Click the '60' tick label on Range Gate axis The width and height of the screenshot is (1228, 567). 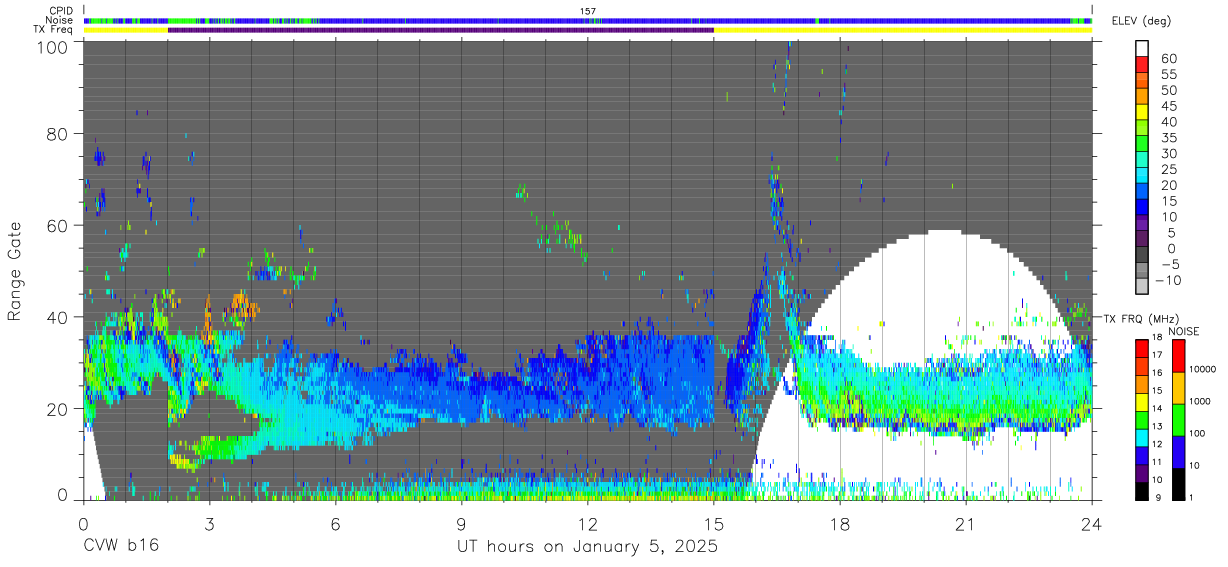(59, 225)
